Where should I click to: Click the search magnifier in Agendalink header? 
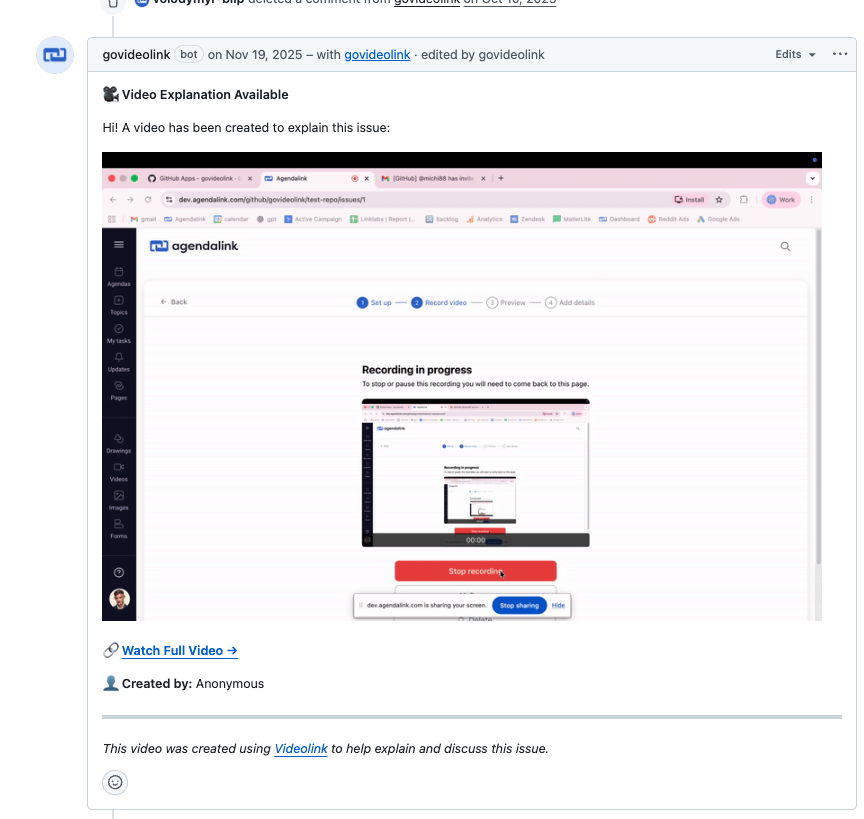coord(785,246)
